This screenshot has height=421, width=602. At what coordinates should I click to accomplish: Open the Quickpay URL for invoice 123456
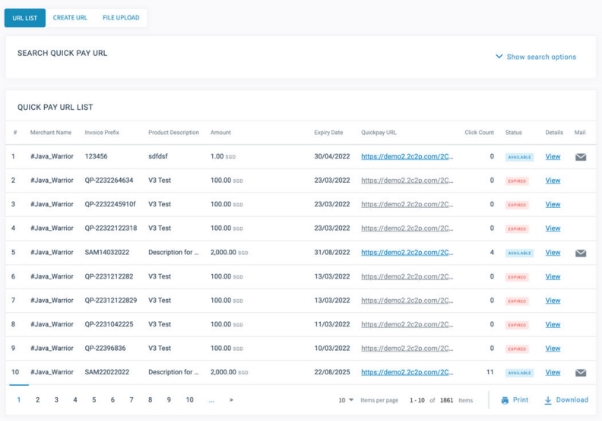coord(407,157)
